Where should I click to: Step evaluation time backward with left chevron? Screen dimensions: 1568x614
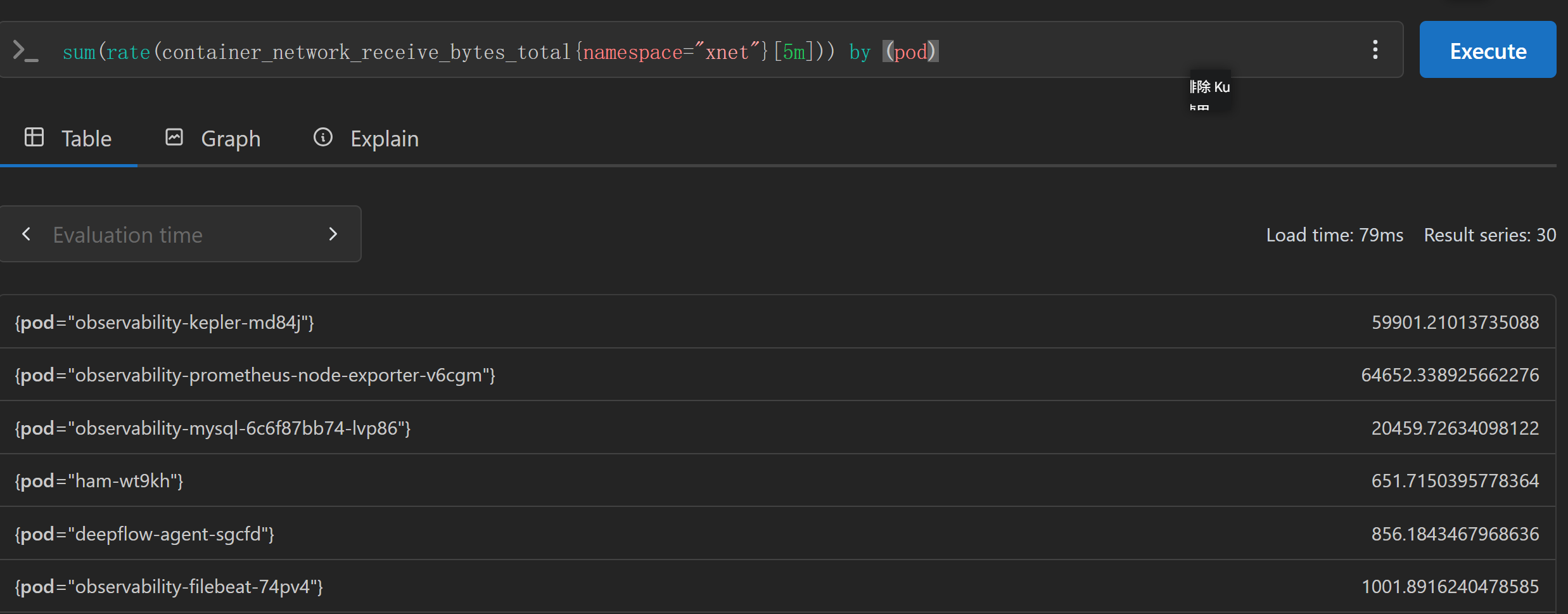(x=27, y=234)
